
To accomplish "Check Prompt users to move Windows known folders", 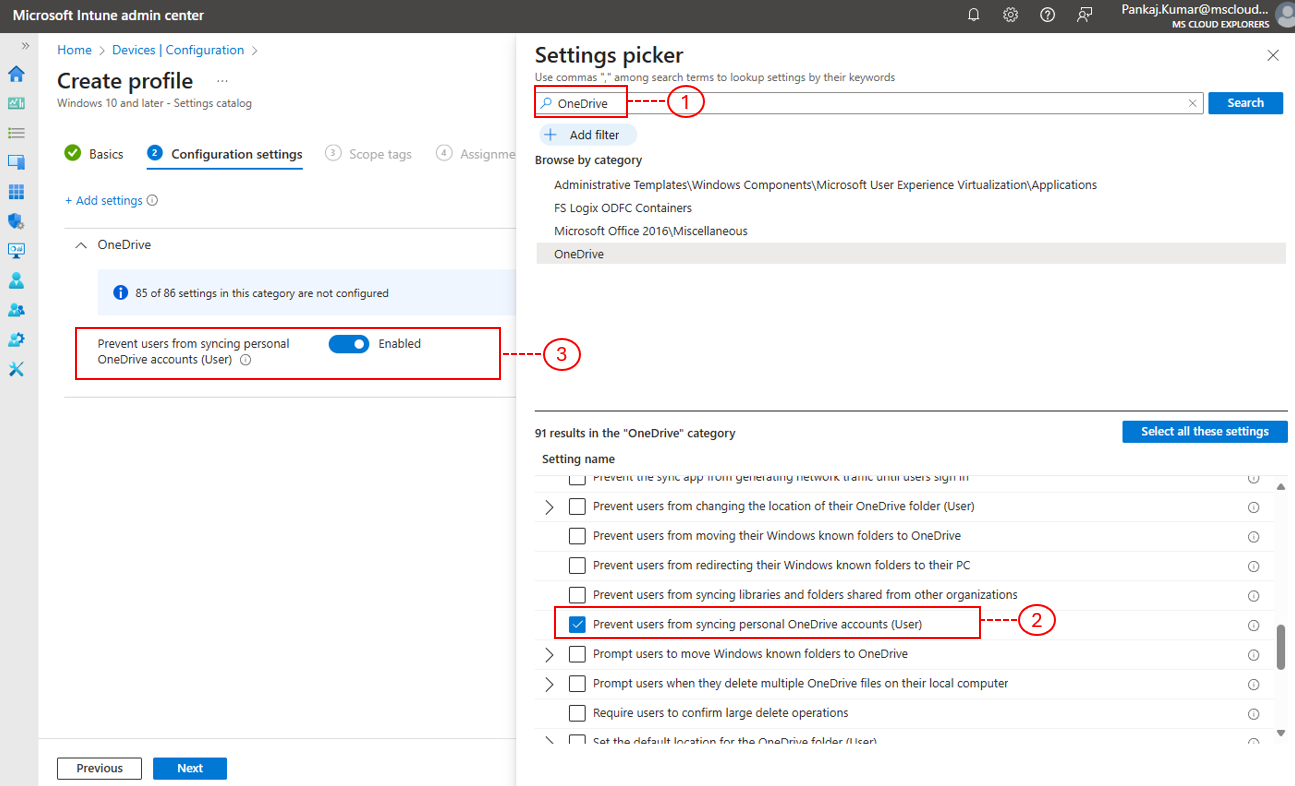I will [577, 654].
